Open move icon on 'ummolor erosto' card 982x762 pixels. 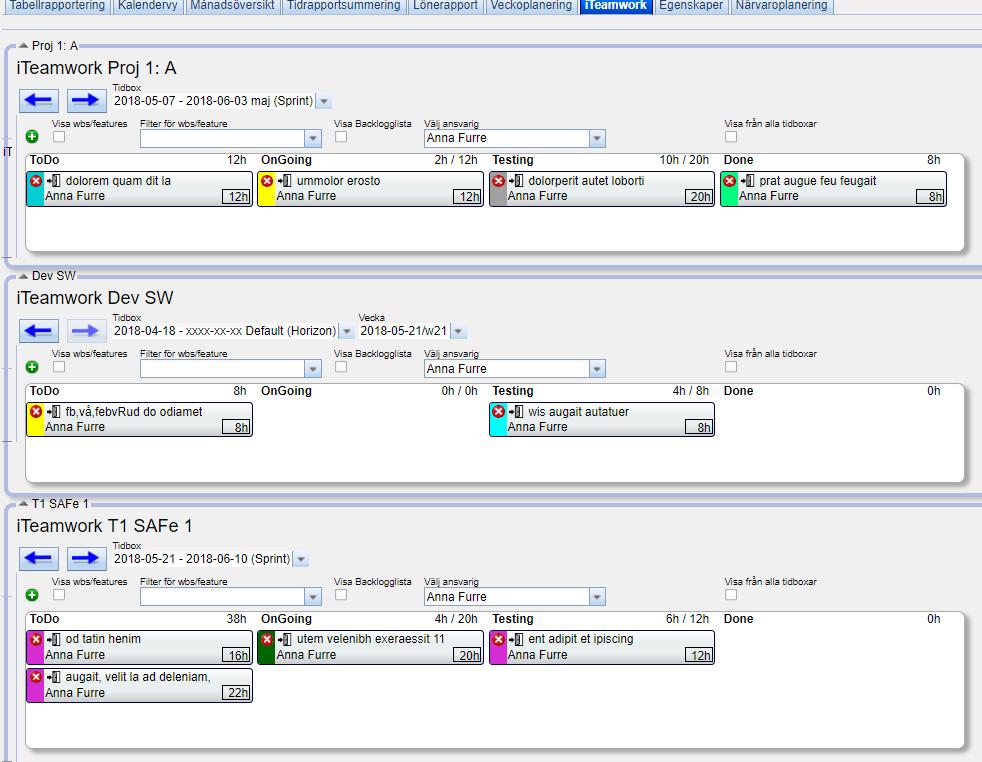click(284, 181)
